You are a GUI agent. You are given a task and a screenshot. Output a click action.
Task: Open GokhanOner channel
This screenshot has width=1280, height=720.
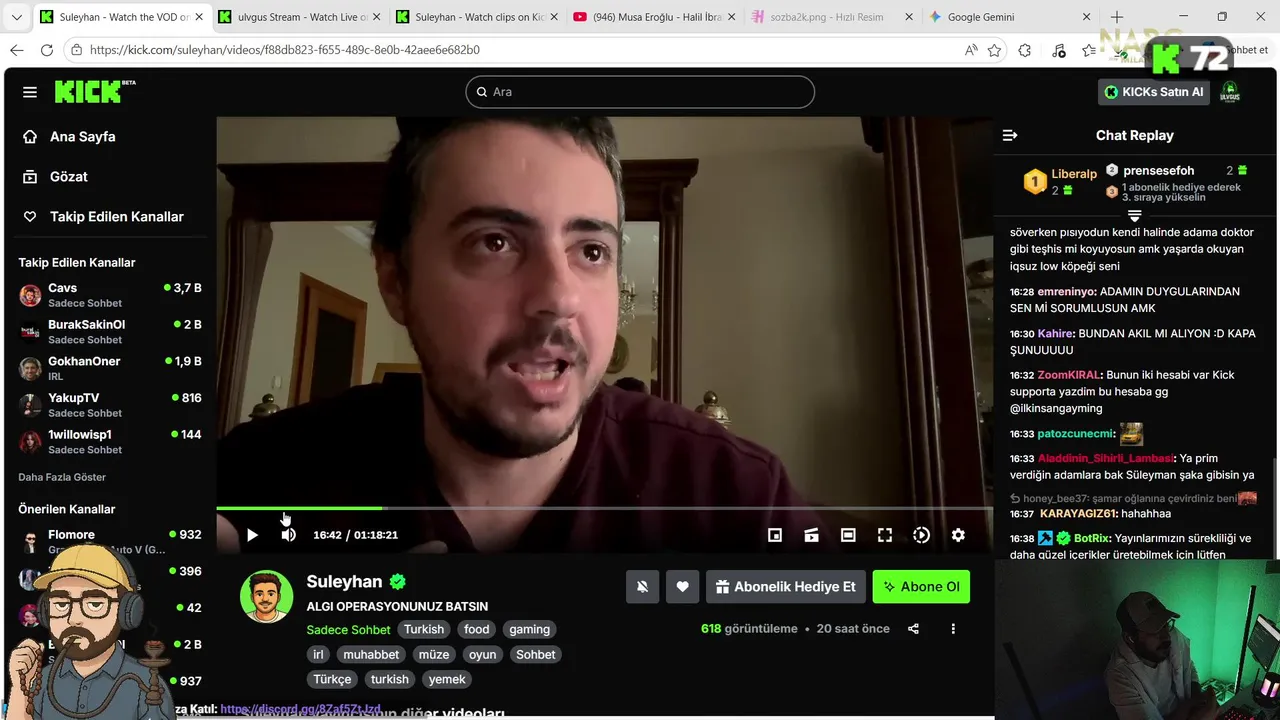(x=110, y=368)
